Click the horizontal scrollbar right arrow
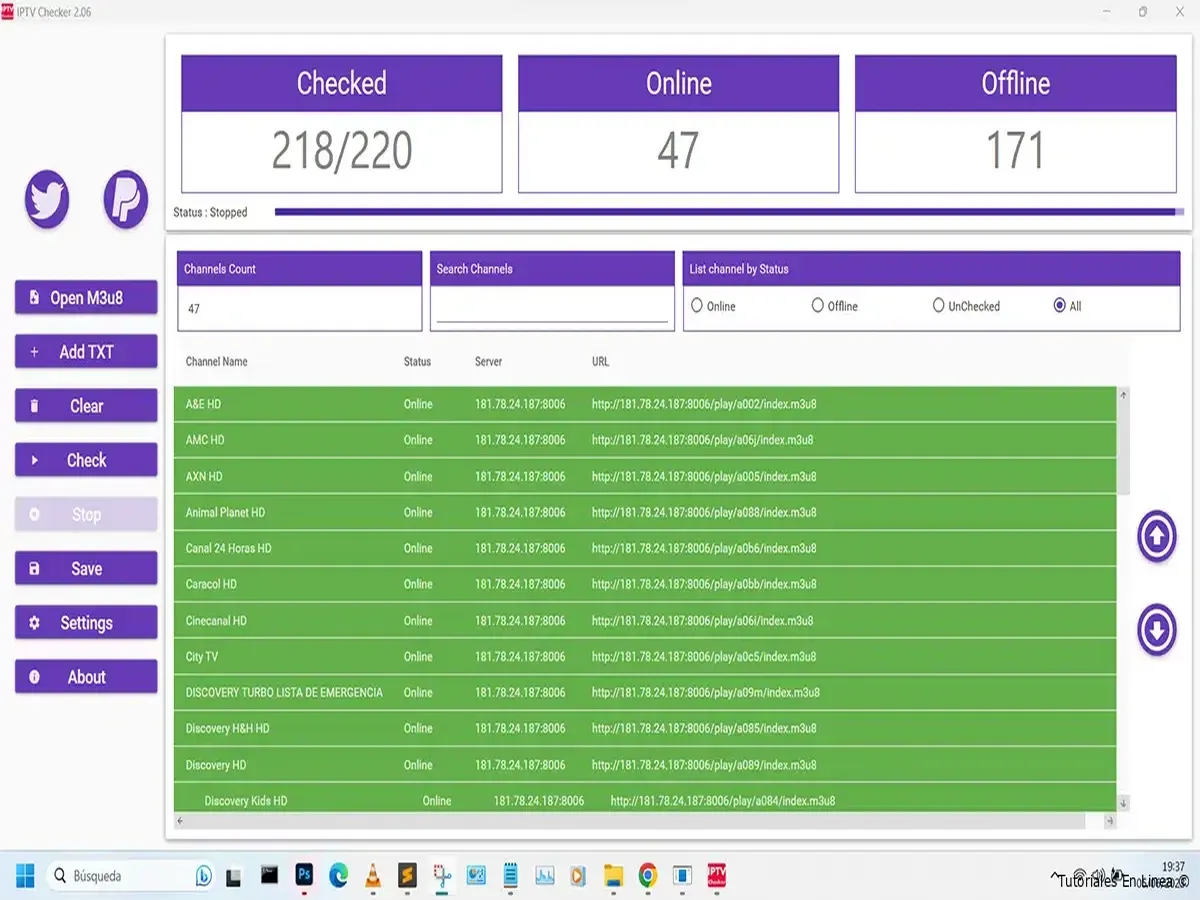 point(1110,821)
